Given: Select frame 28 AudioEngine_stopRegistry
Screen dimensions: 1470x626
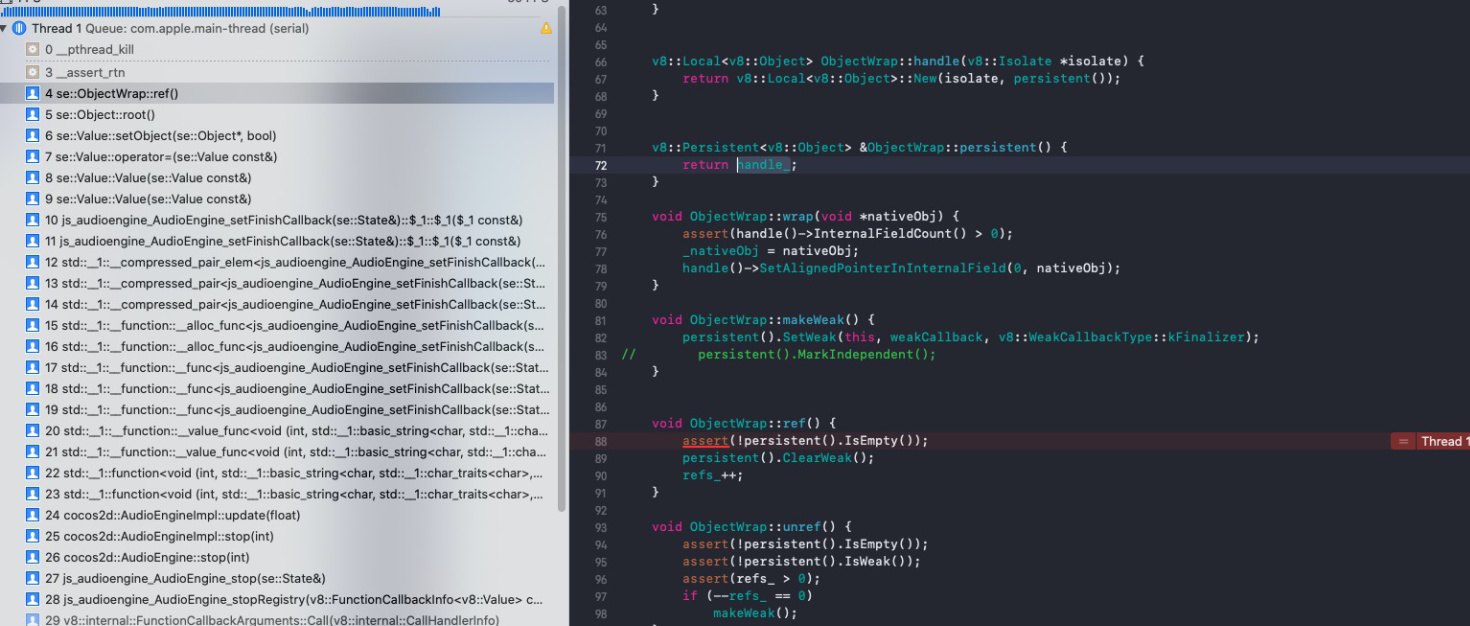Looking at the screenshot, I should pyautogui.click(x=277, y=599).
